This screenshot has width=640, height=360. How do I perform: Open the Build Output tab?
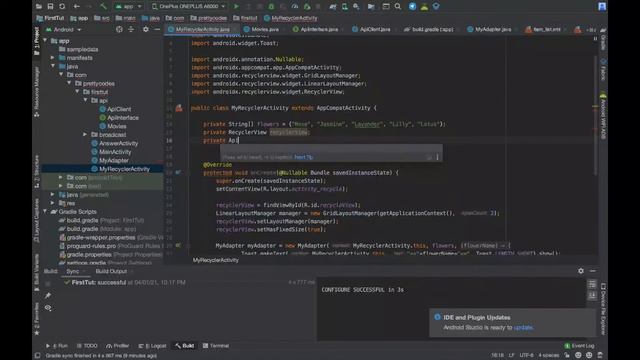(111, 271)
